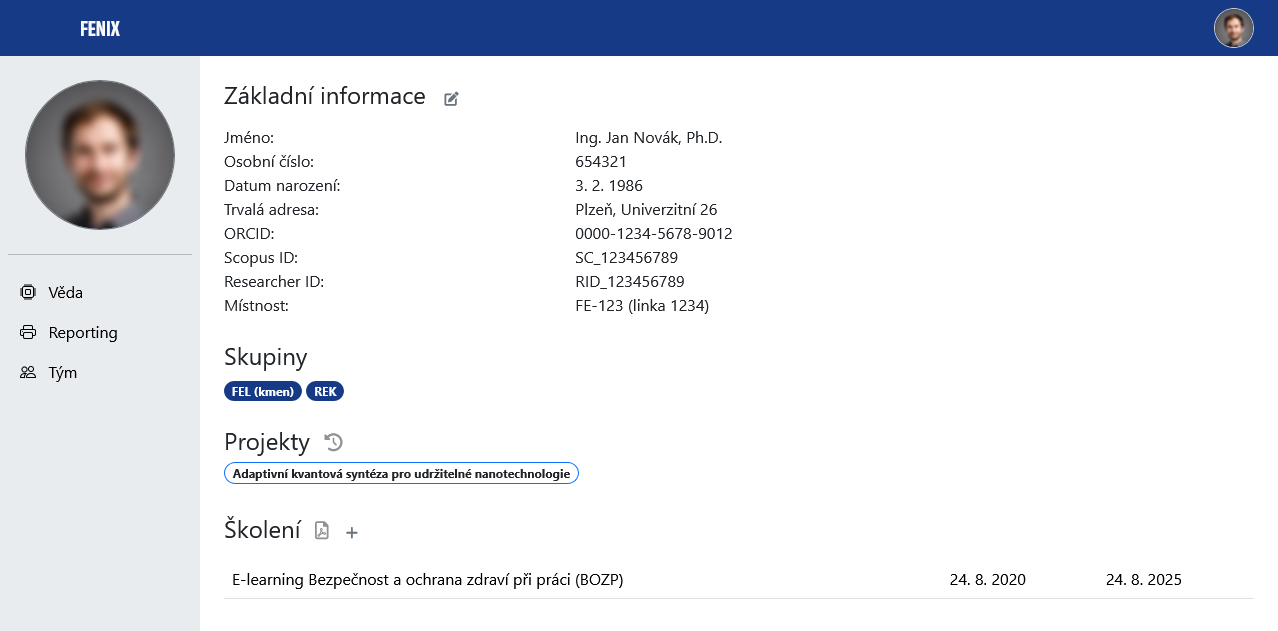Click the Osobní číslo: label

pyautogui.click(x=269, y=162)
